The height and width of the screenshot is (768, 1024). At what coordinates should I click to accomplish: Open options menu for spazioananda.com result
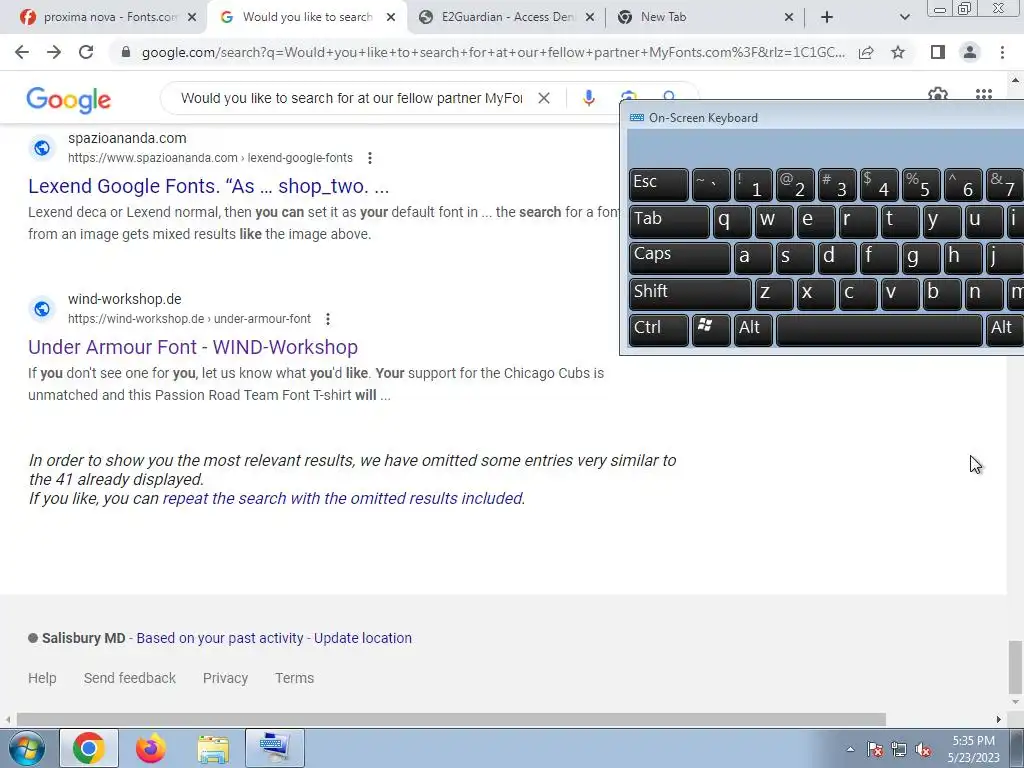click(x=370, y=158)
